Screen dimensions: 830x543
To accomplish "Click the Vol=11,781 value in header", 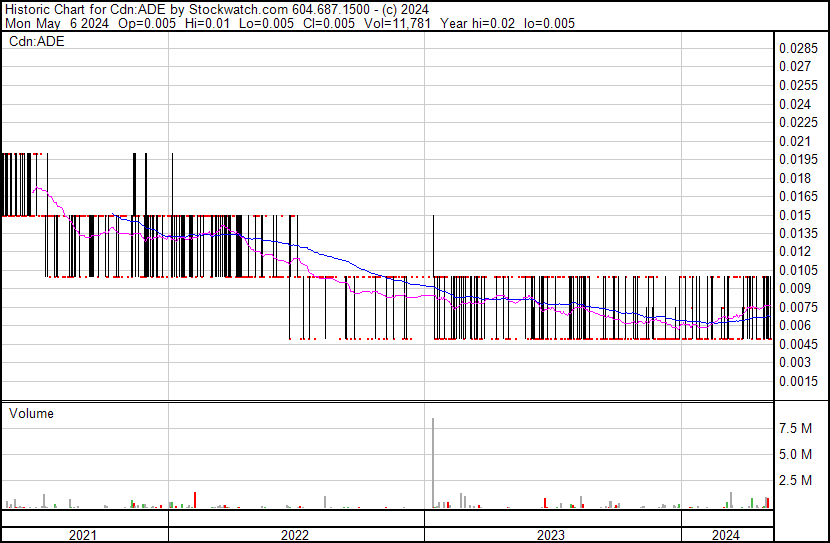I will [397, 24].
